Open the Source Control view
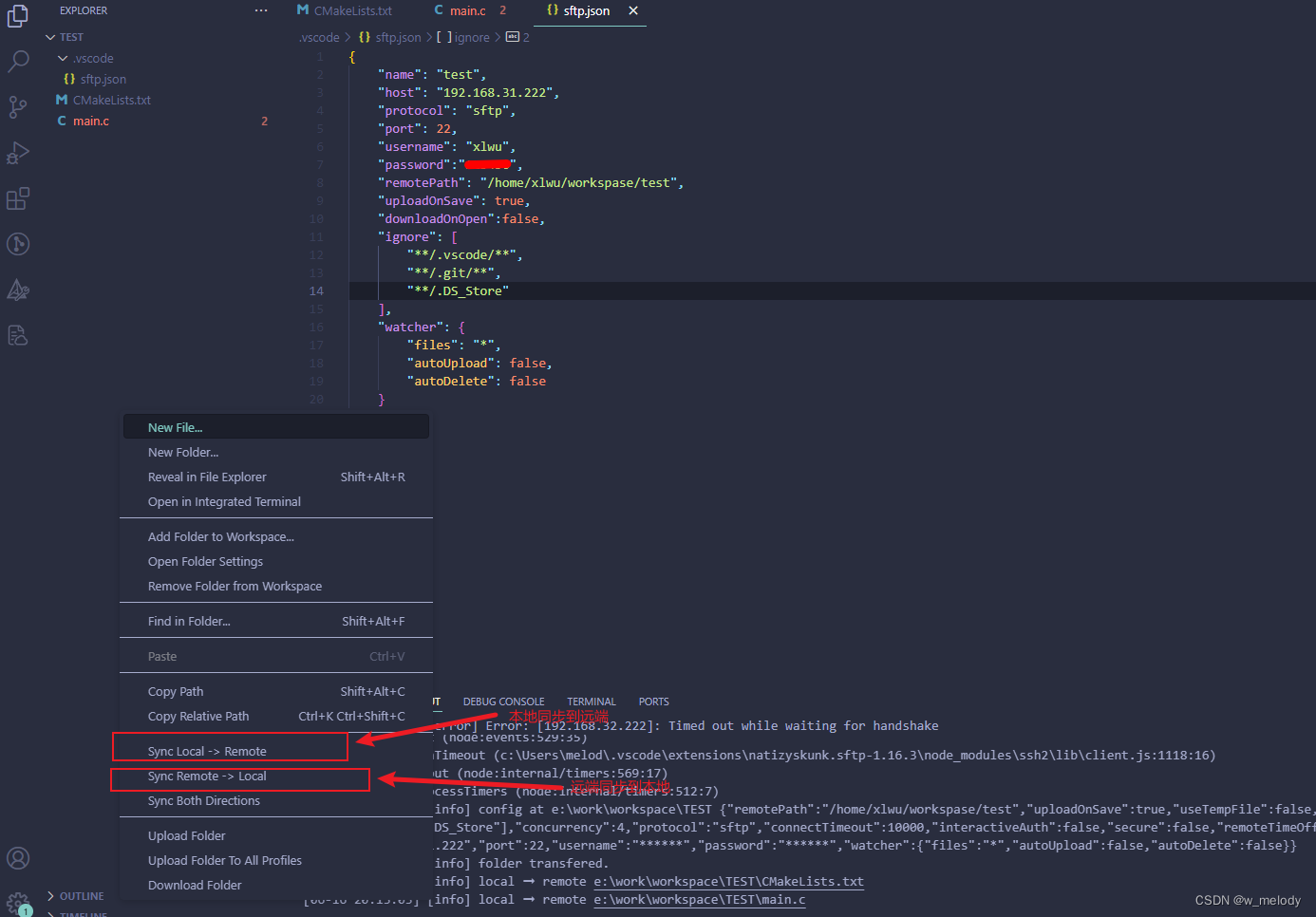Screen dimensions: 1316x917 [18, 106]
